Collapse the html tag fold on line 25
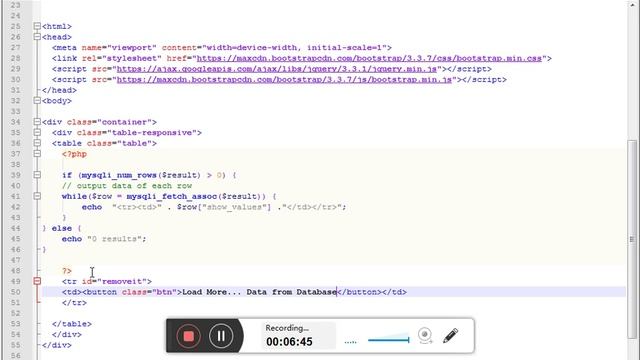This screenshot has width=640, height=360. pos(37,26)
